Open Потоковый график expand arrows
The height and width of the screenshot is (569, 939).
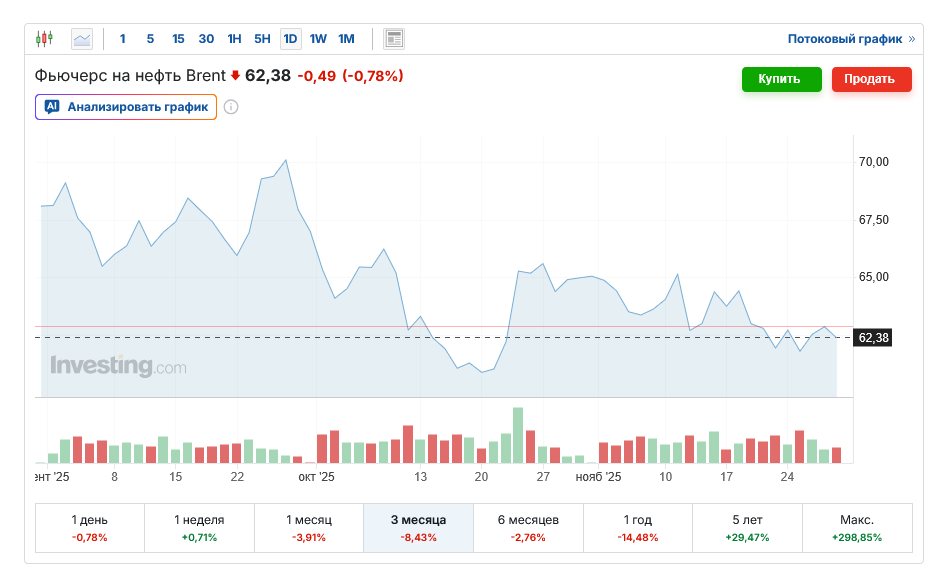click(x=911, y=39)
